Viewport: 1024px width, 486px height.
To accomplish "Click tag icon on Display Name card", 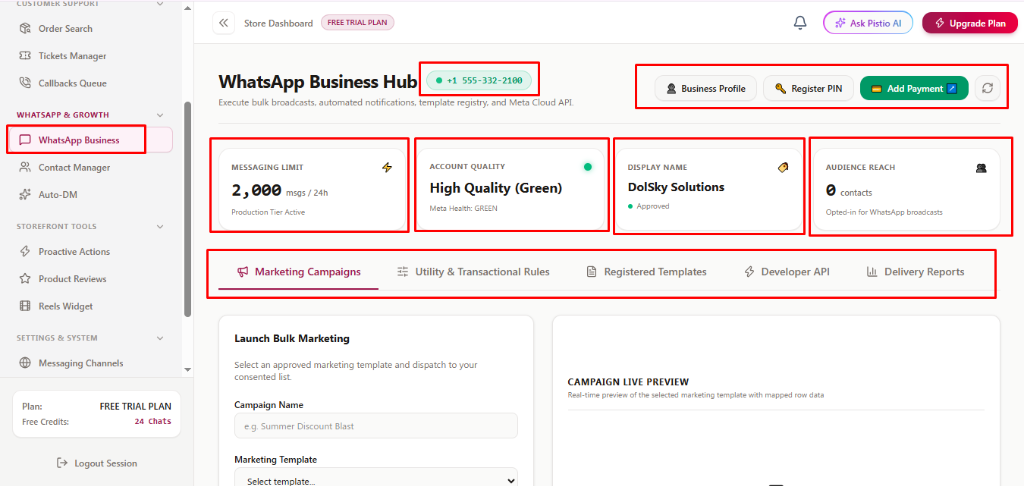I will [783, 168].
